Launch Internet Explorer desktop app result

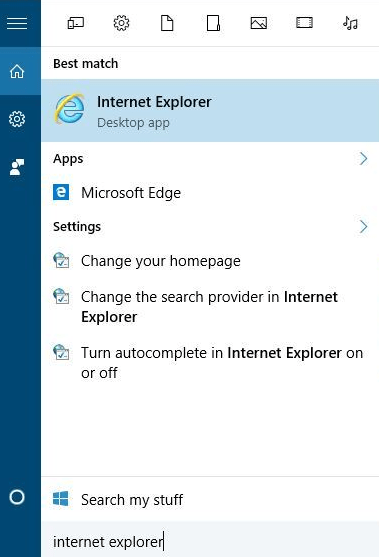point(210,111)
